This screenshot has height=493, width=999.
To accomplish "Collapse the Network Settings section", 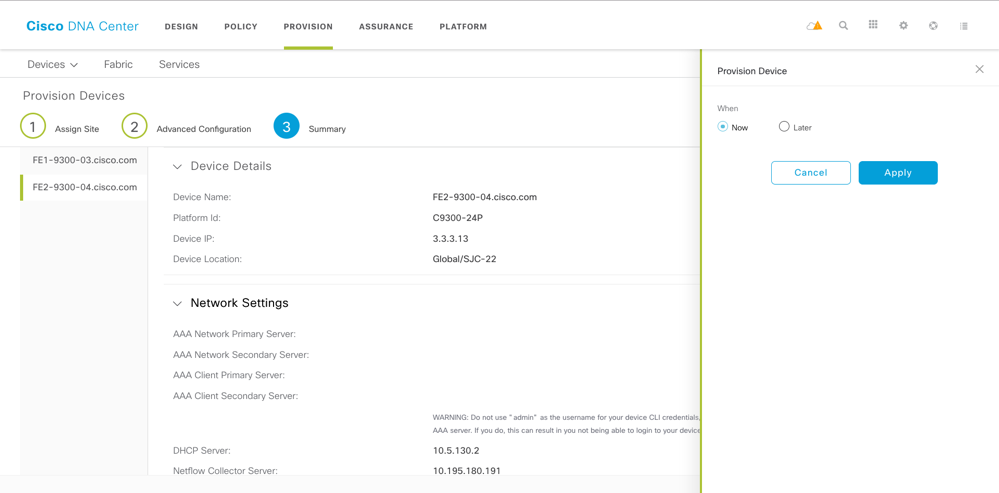I will (x=178, y=303).
